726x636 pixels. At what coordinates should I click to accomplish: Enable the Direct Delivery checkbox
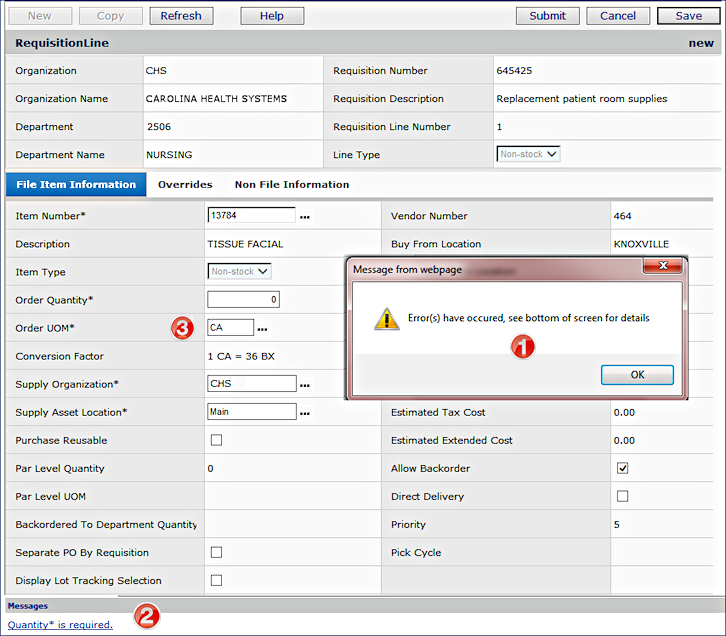coord(622,496)
